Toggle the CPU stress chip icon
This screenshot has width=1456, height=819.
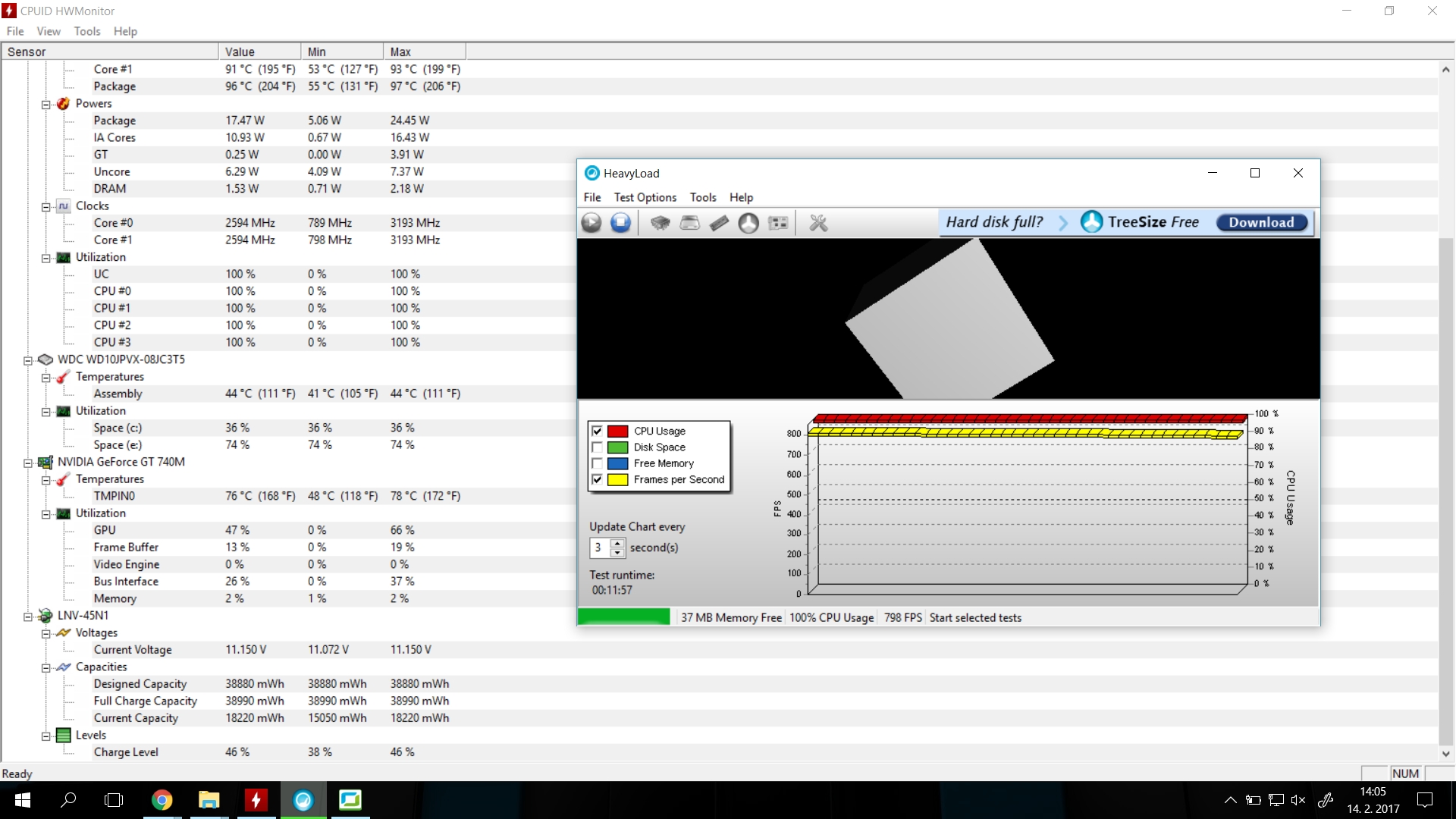[660, 223]
